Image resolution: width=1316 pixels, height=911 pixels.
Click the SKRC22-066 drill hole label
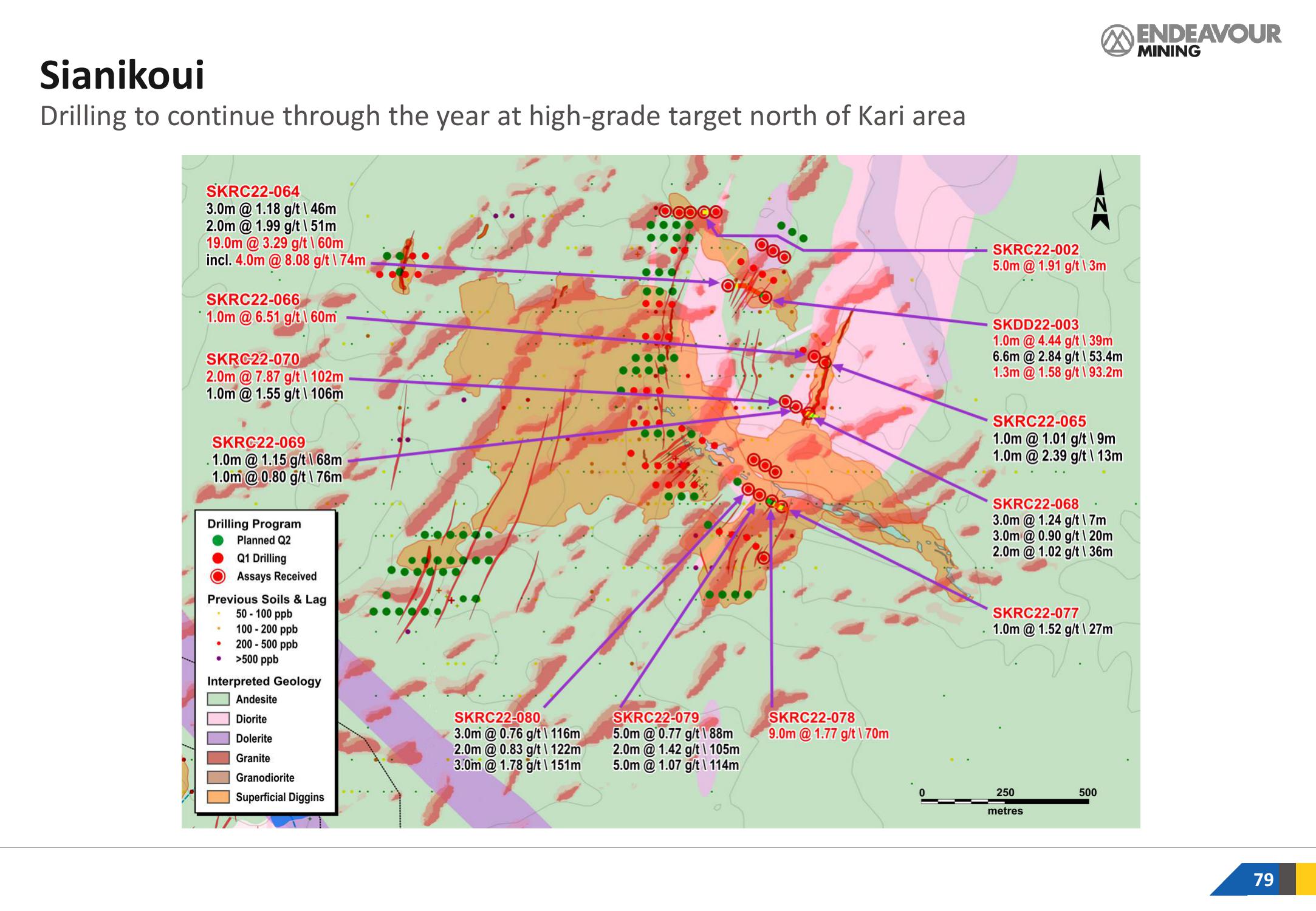click(x=253, y=299)
